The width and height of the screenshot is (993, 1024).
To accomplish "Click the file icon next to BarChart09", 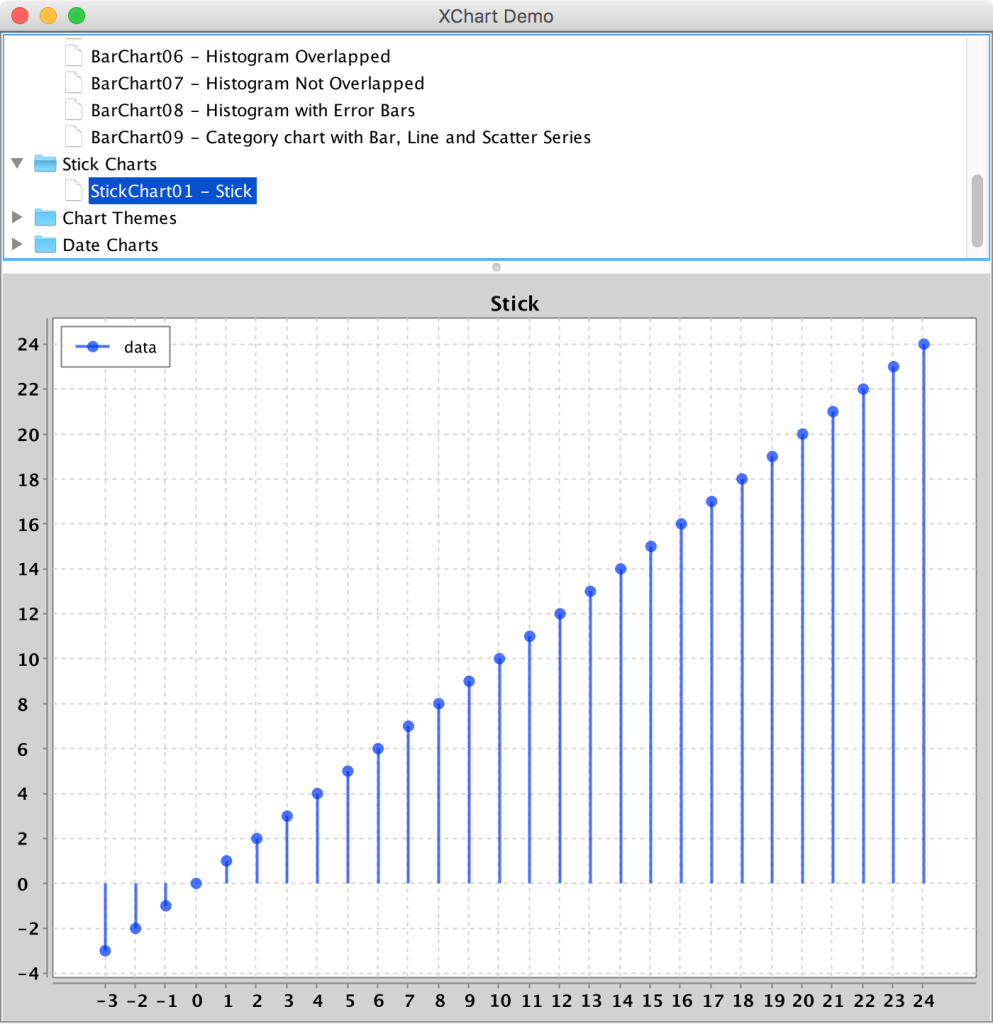I will tap(73, 136).
